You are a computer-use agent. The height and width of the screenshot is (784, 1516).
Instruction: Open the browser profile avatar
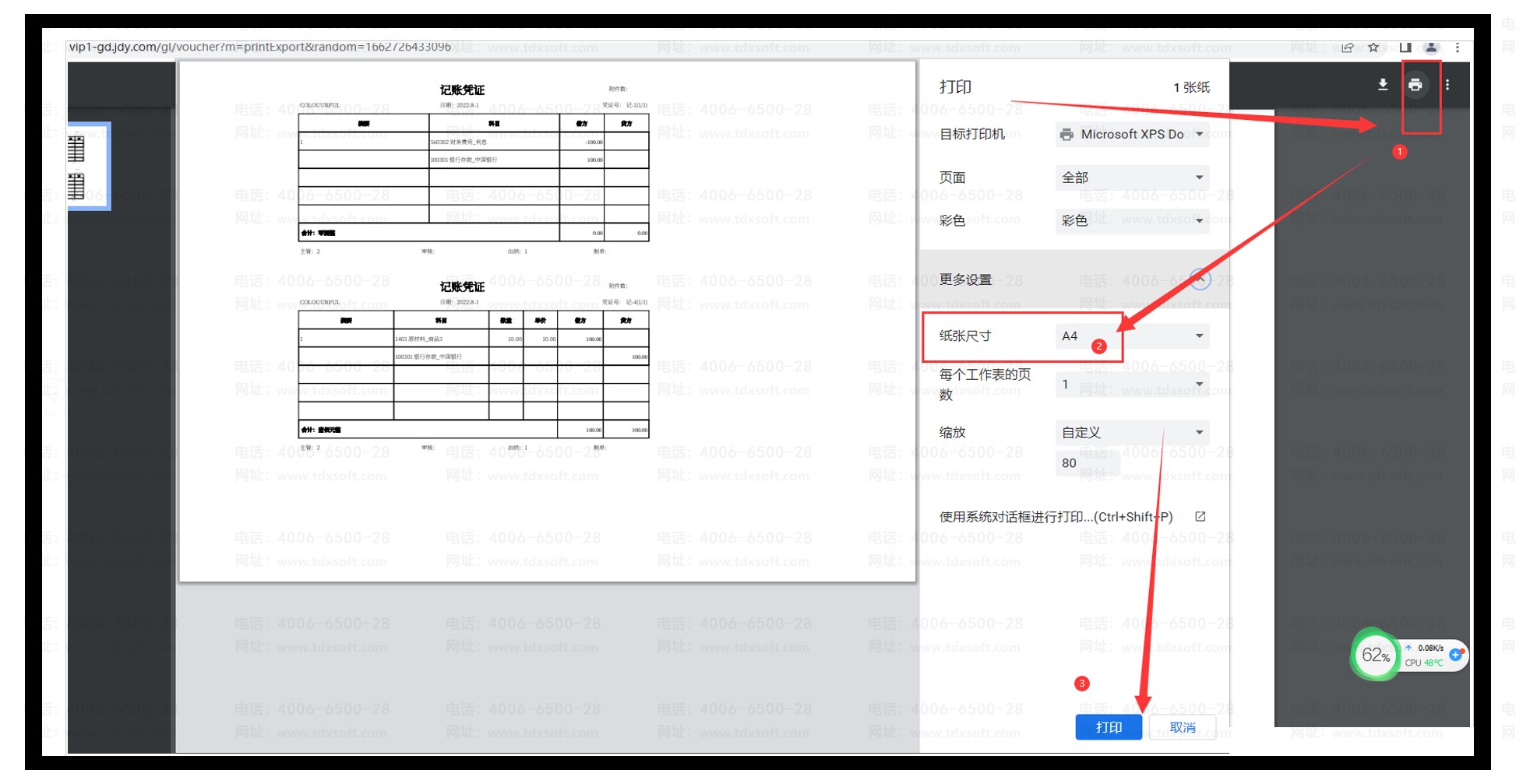pos(1431,47)
